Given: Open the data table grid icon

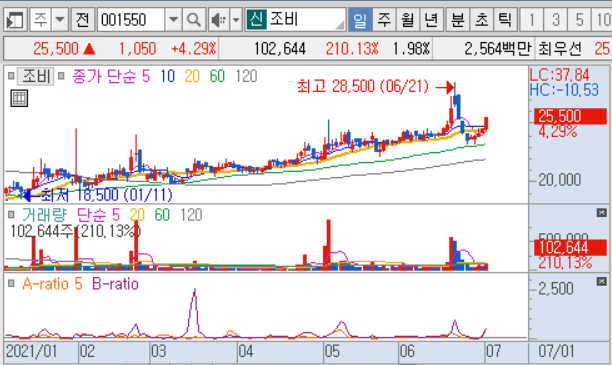Looking at the screenshot, I should (x=19, y=98).
